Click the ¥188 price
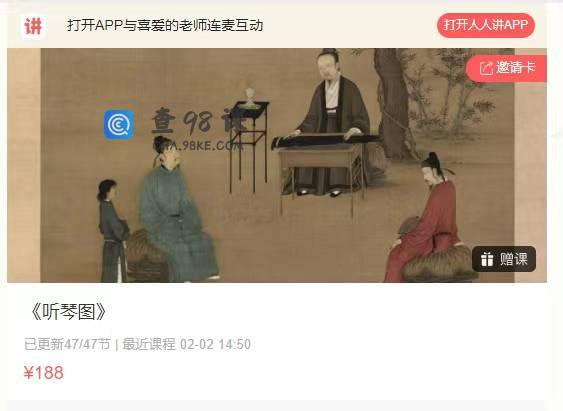The width and height of the screenshot is (563, 411). (43, 373)
